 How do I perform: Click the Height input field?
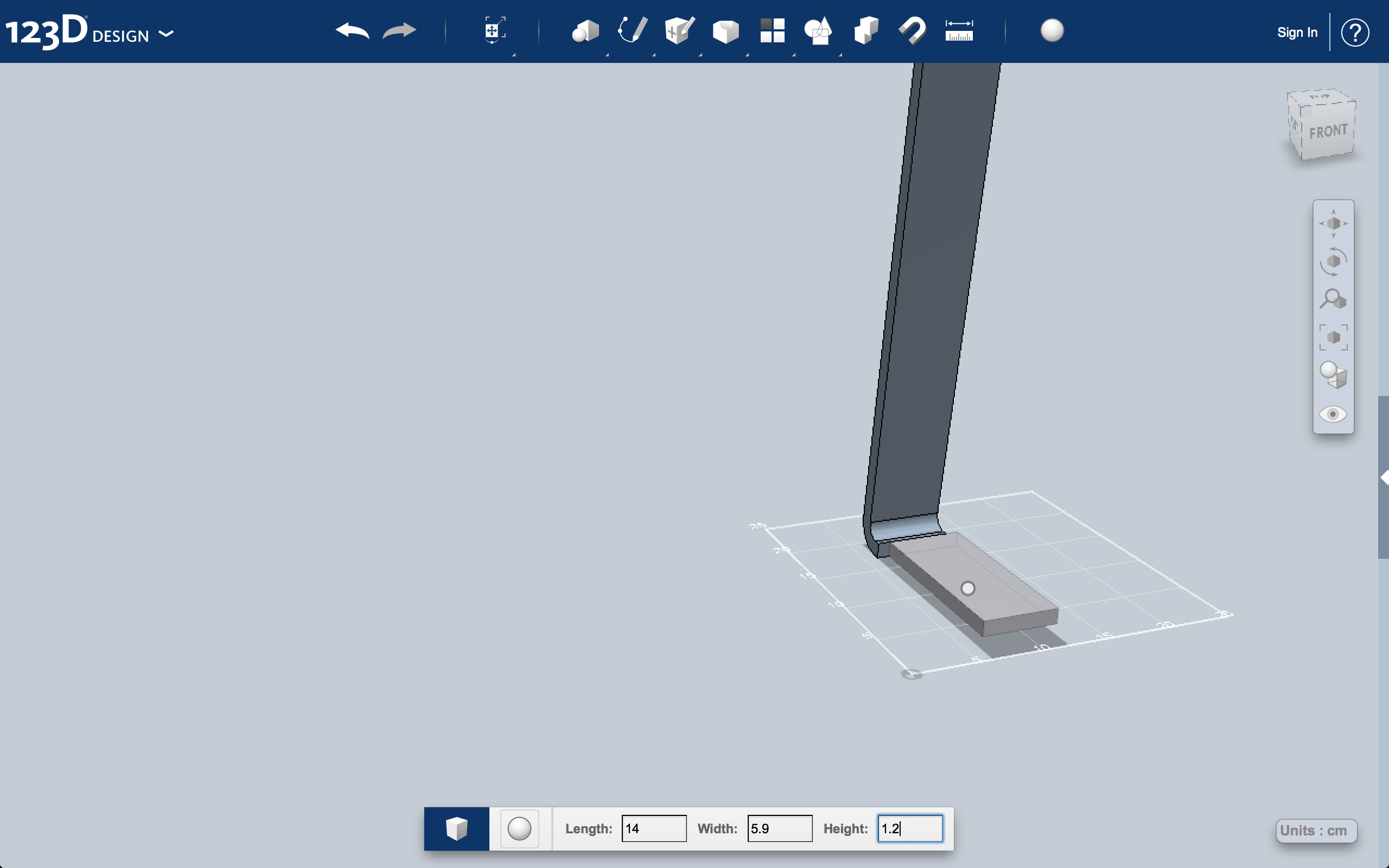[x=910, y=828]
